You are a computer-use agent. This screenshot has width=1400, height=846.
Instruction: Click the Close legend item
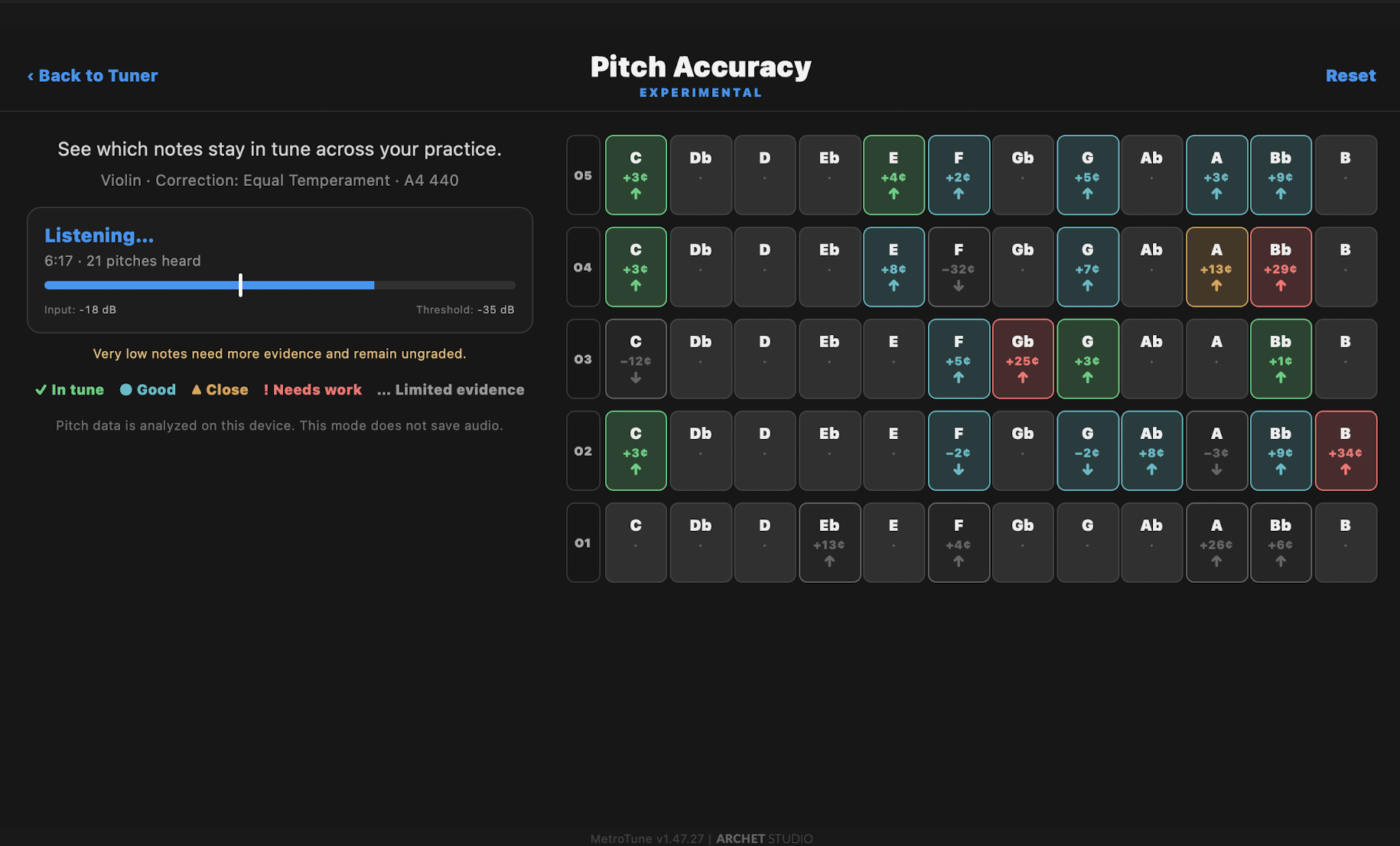[220, 390]
